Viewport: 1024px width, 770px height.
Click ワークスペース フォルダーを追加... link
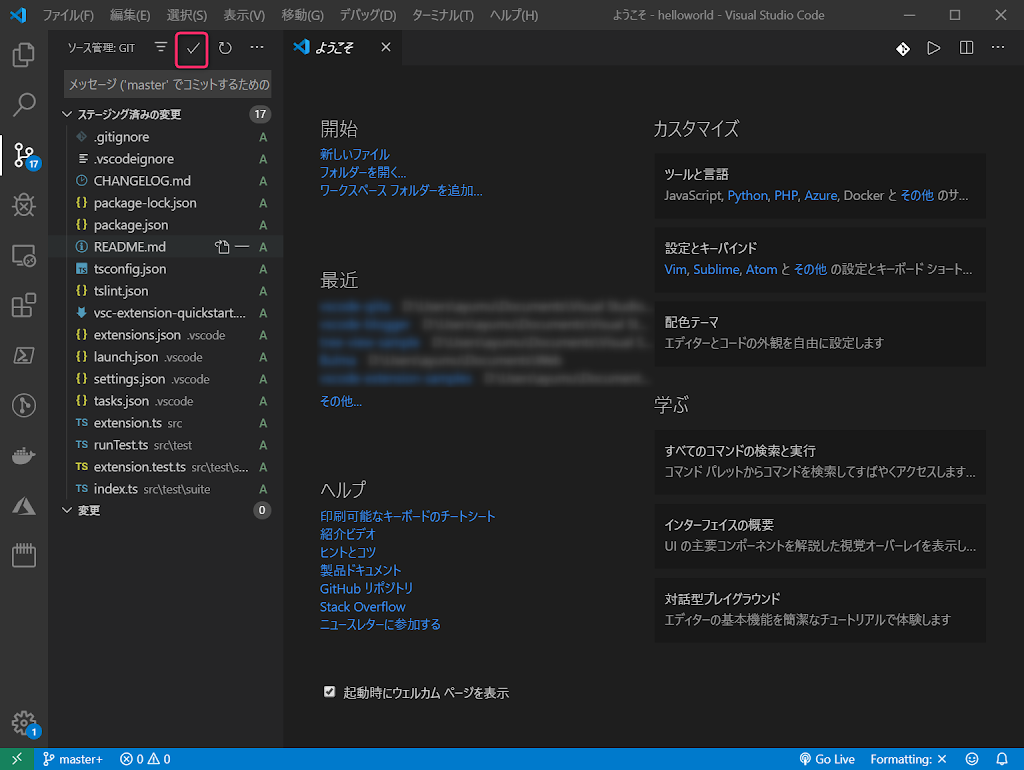click(x=401, y=191)
